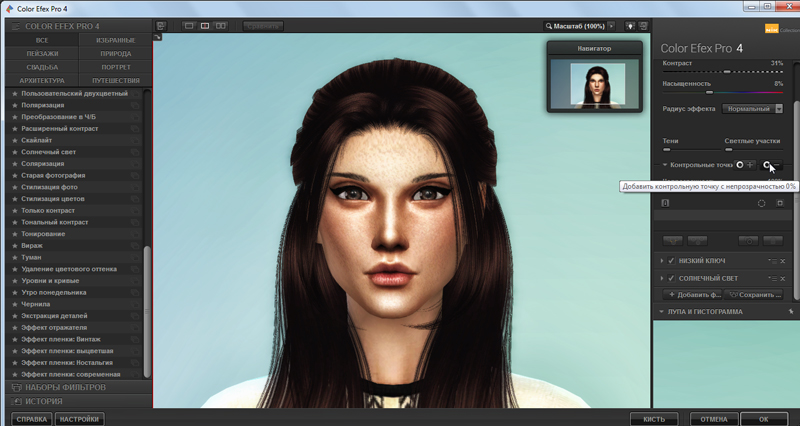Viewport: 800px width, 426px height.
Task: Add control point with 0% opacity (minus)
Action: [771, 165]
